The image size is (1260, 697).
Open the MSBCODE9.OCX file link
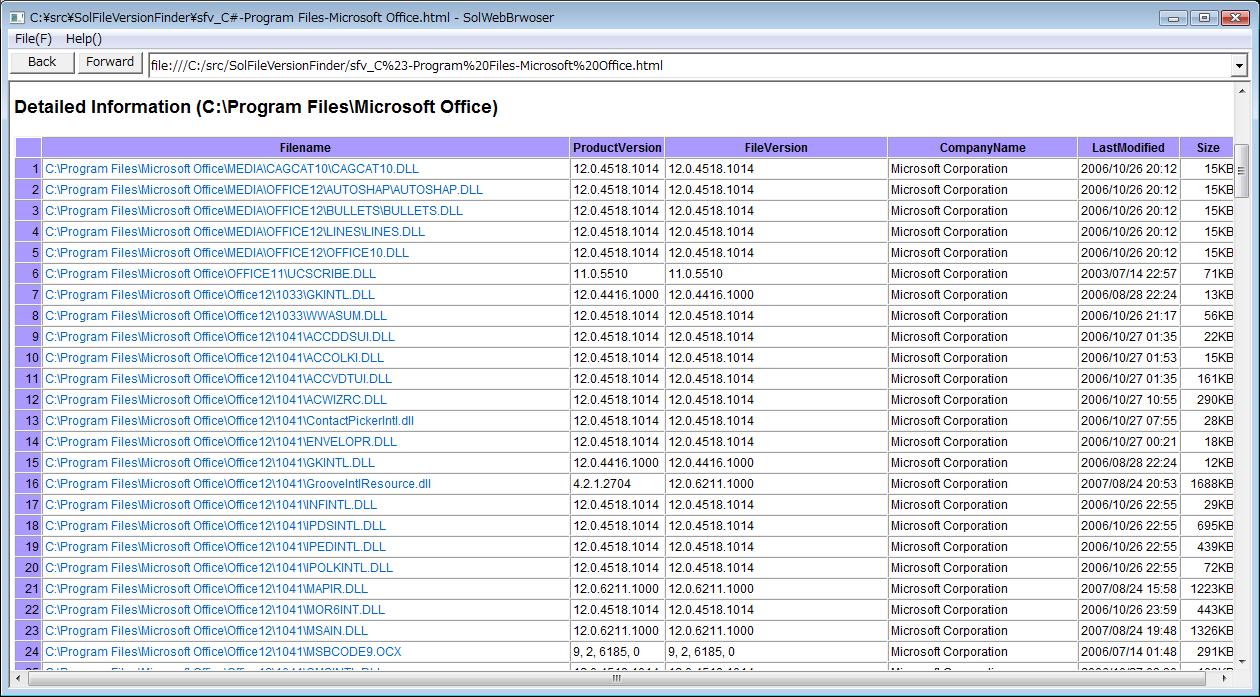point(223,652)
